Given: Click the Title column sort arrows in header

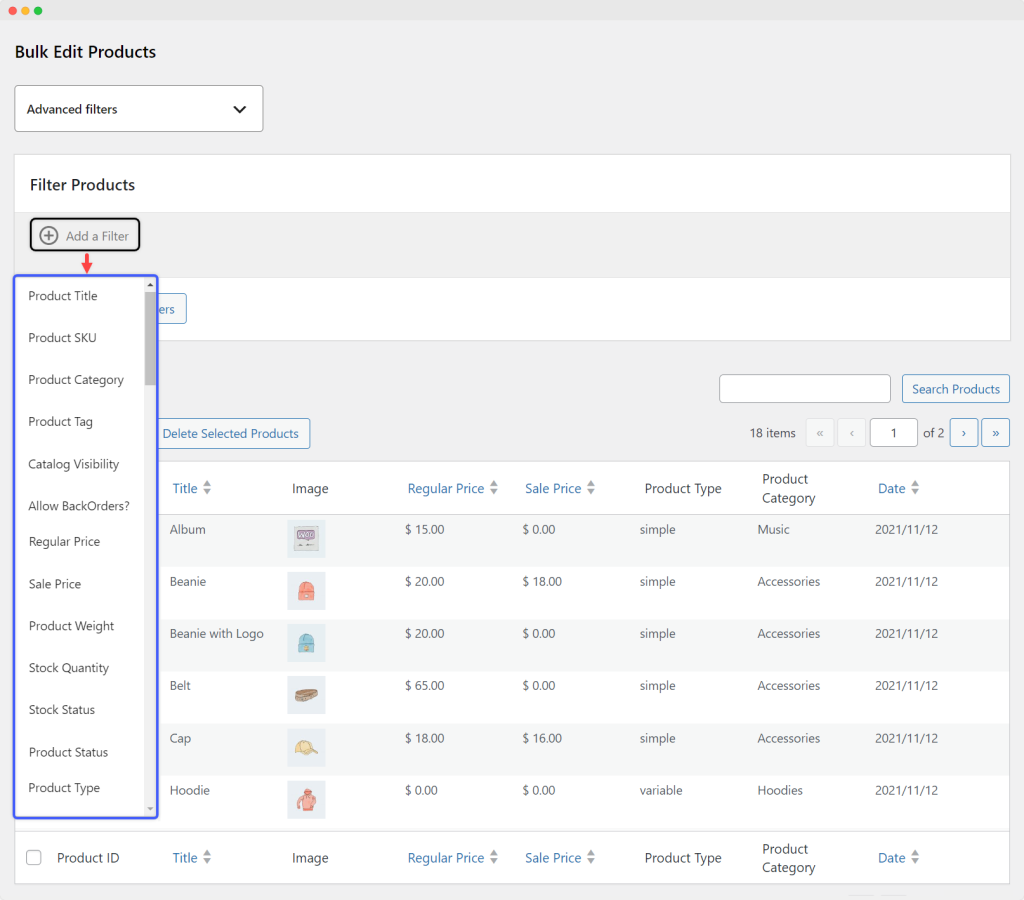Looking at the screenshot, I should pos(207,488).
